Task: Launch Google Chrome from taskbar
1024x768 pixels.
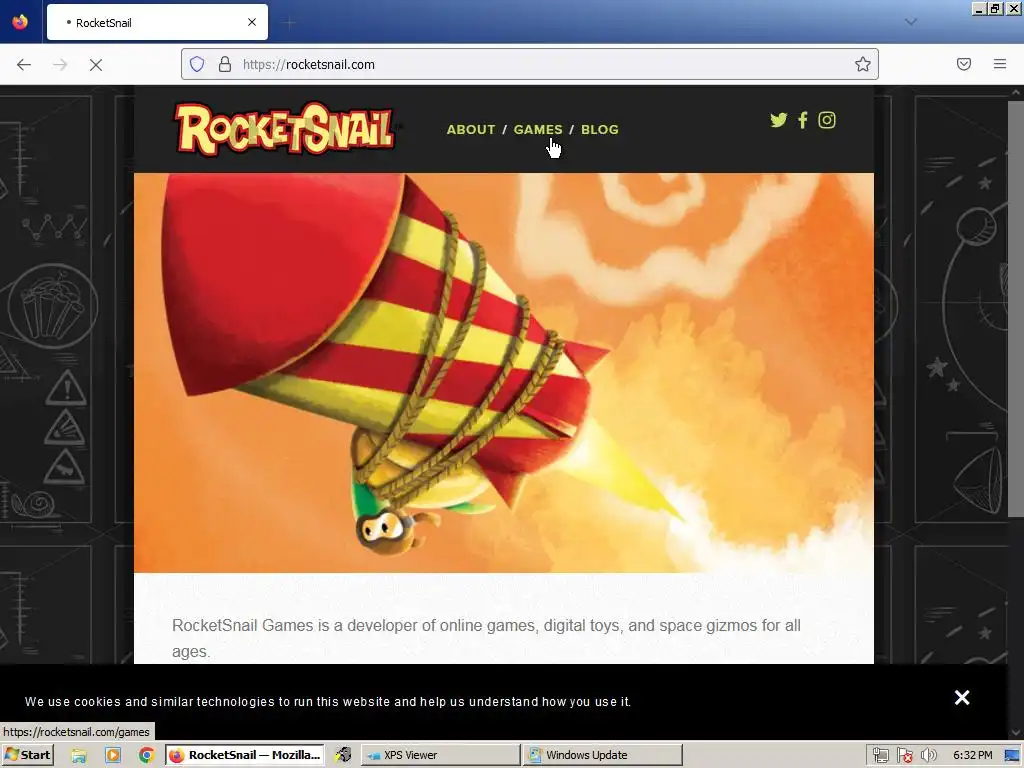Action: click(146, 755)
